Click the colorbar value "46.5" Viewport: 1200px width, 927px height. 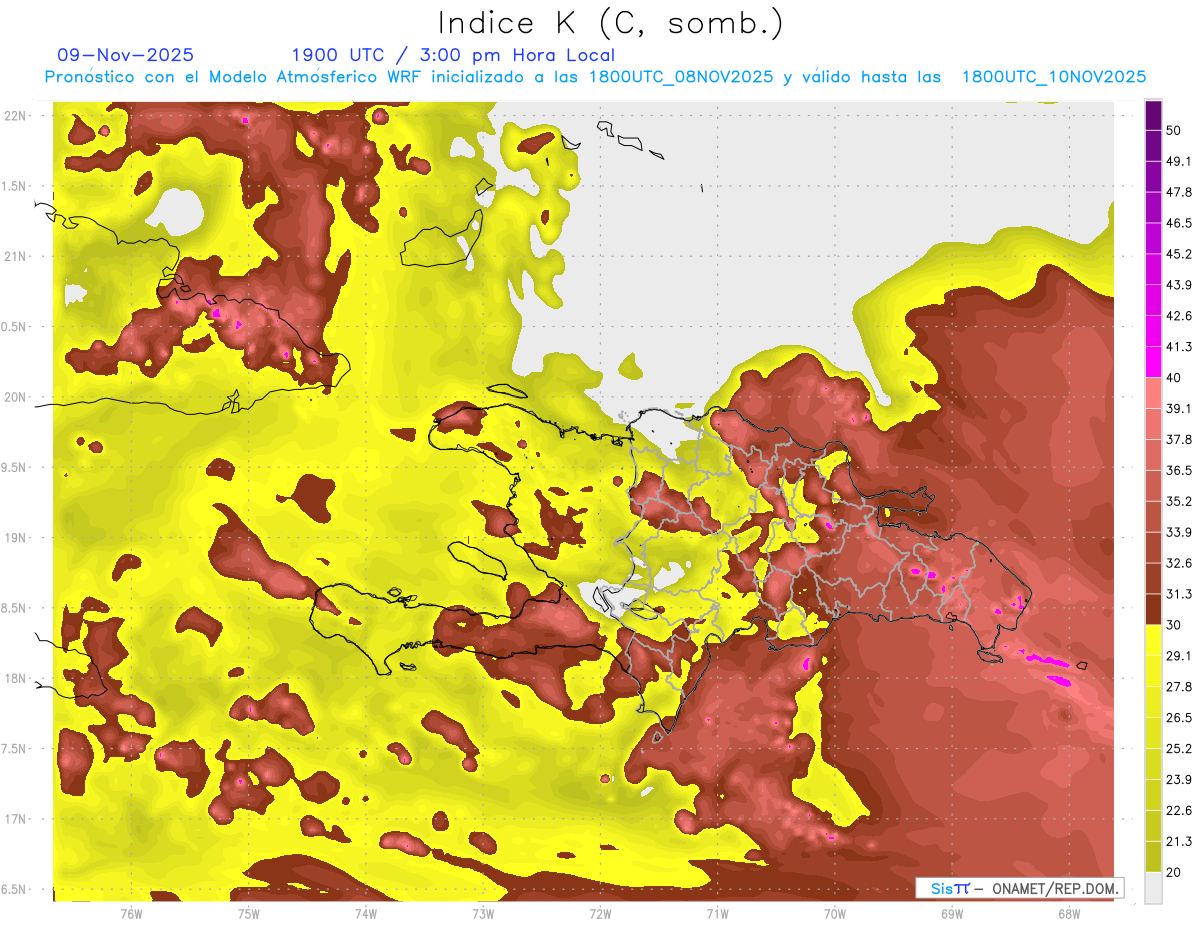[1179, 223]
